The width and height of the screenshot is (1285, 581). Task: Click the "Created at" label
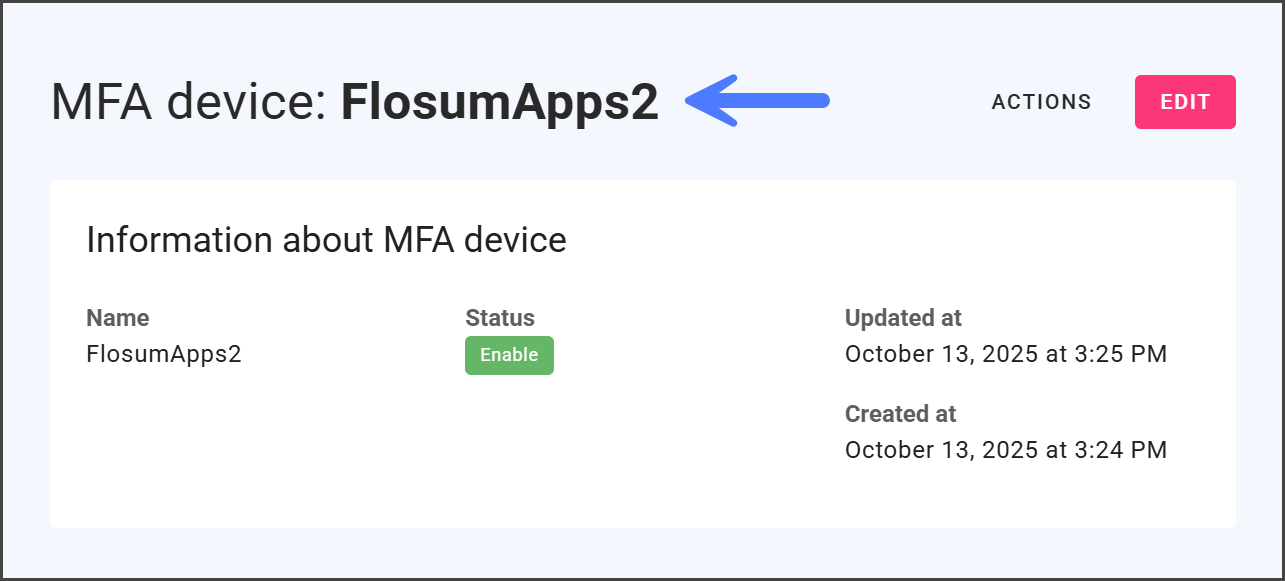900,414
